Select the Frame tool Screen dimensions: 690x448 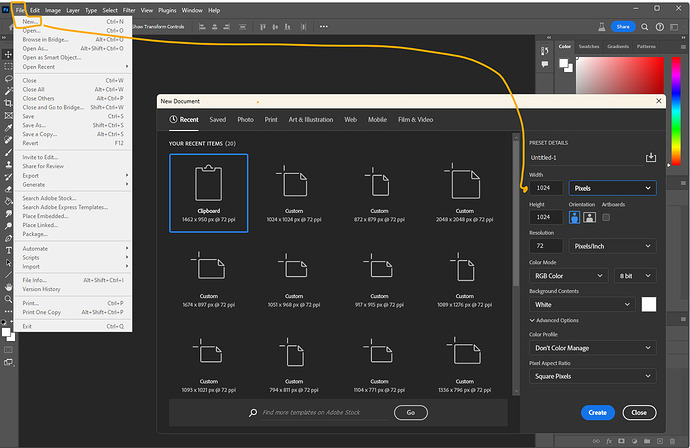click(8, 115)
